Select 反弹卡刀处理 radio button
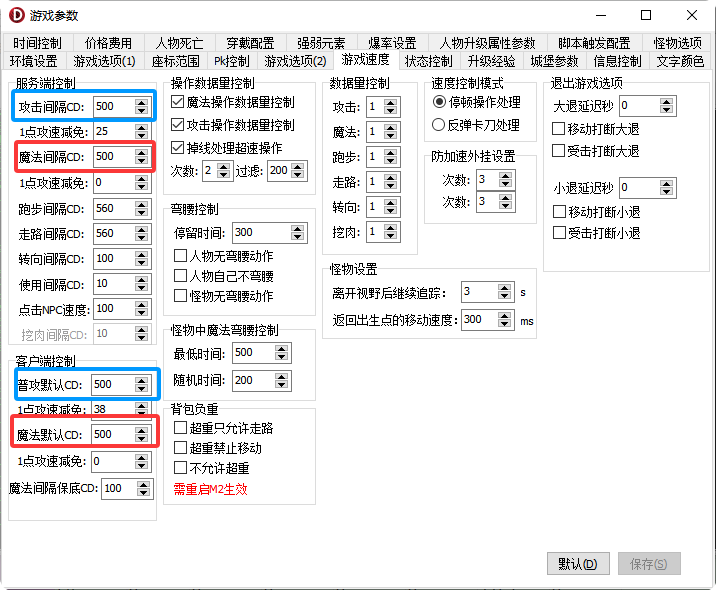 click(x=475, y=125)
